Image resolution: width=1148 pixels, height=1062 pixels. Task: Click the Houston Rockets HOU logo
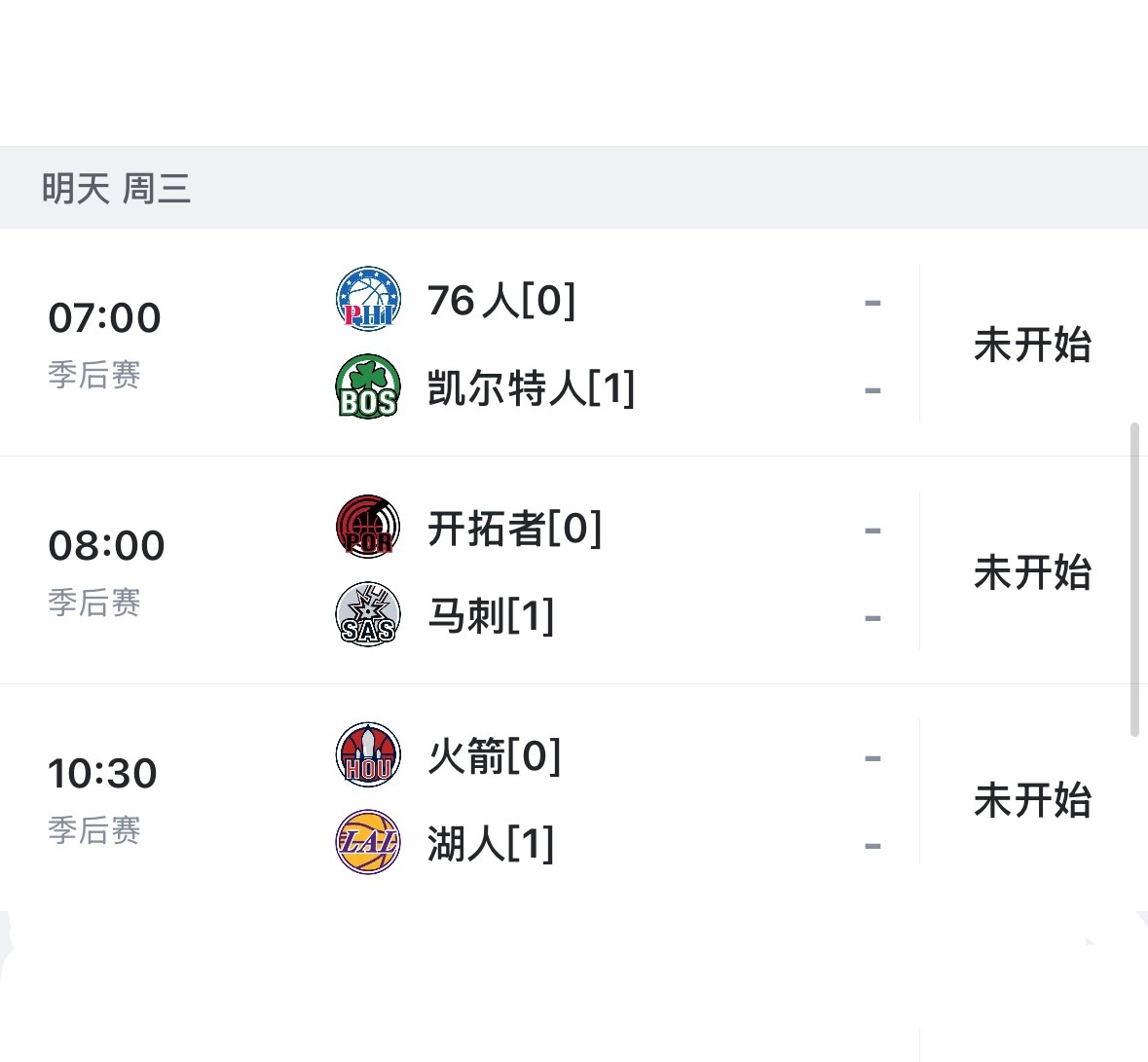coord(368,754)
